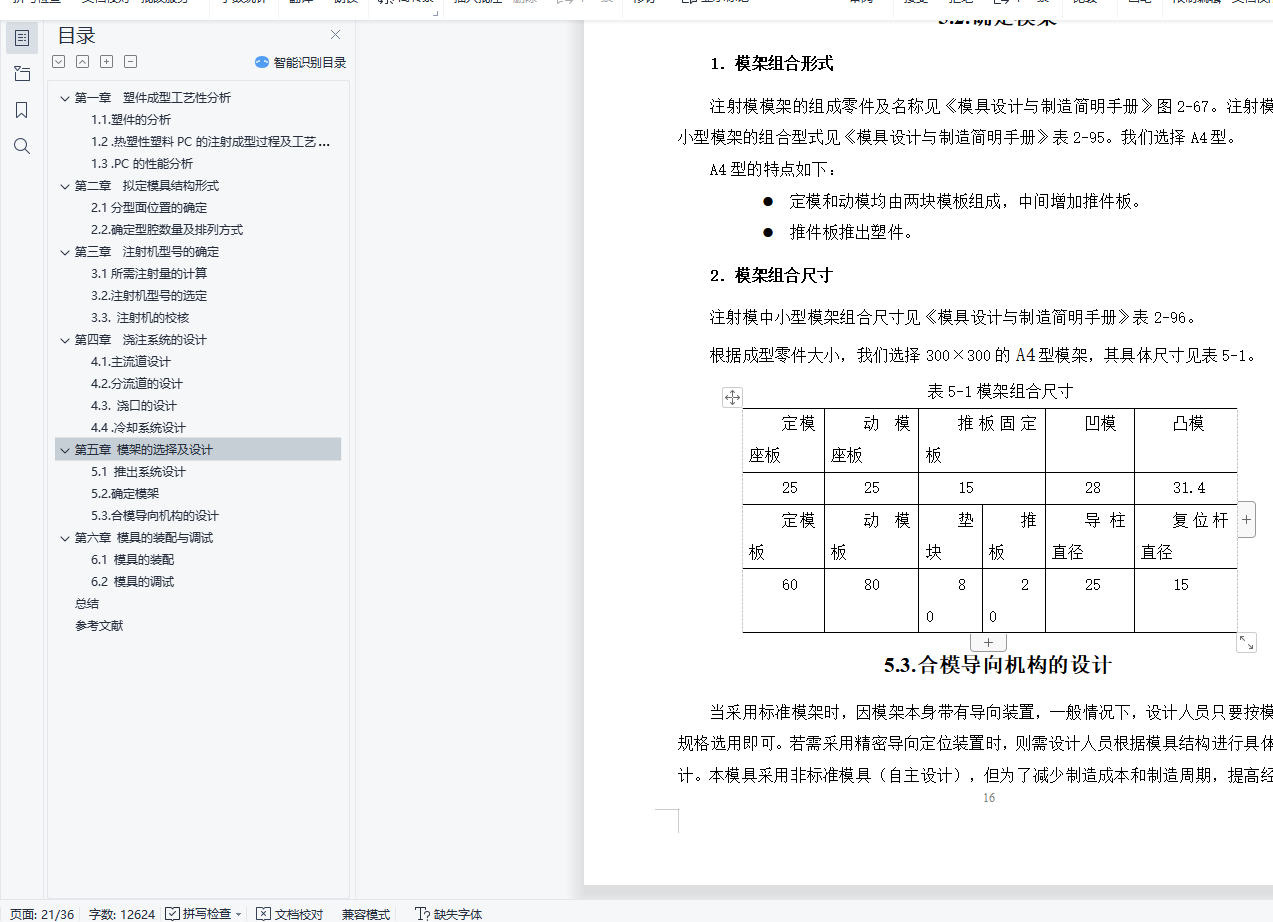Click the heading 1. 模架组合形式
Image resolution: width=1273 pixels, height=922 pixels.
pyautogui.click(x=772, y=64)
